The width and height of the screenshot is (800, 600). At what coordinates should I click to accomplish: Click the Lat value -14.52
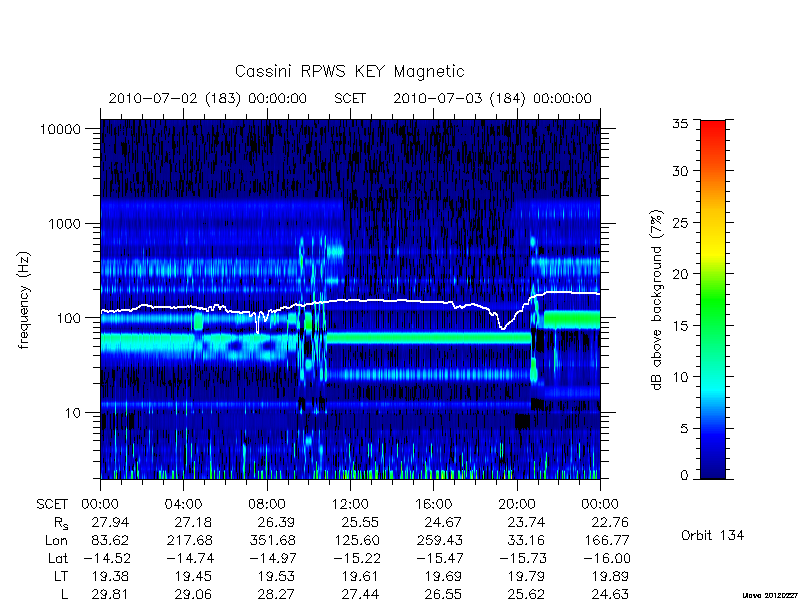tap(107, 558)
